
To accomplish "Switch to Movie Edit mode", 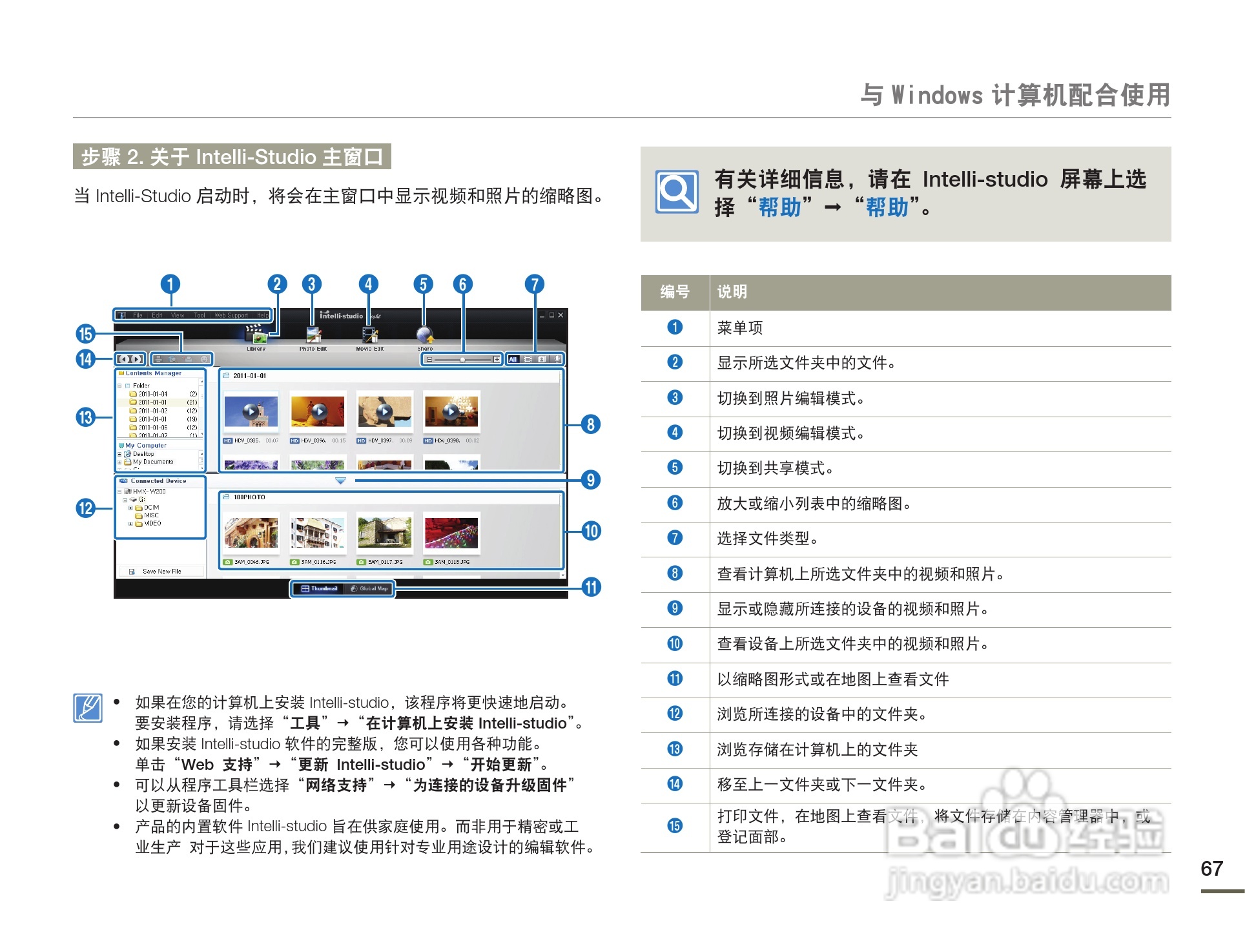I will [x=369, y=338].
